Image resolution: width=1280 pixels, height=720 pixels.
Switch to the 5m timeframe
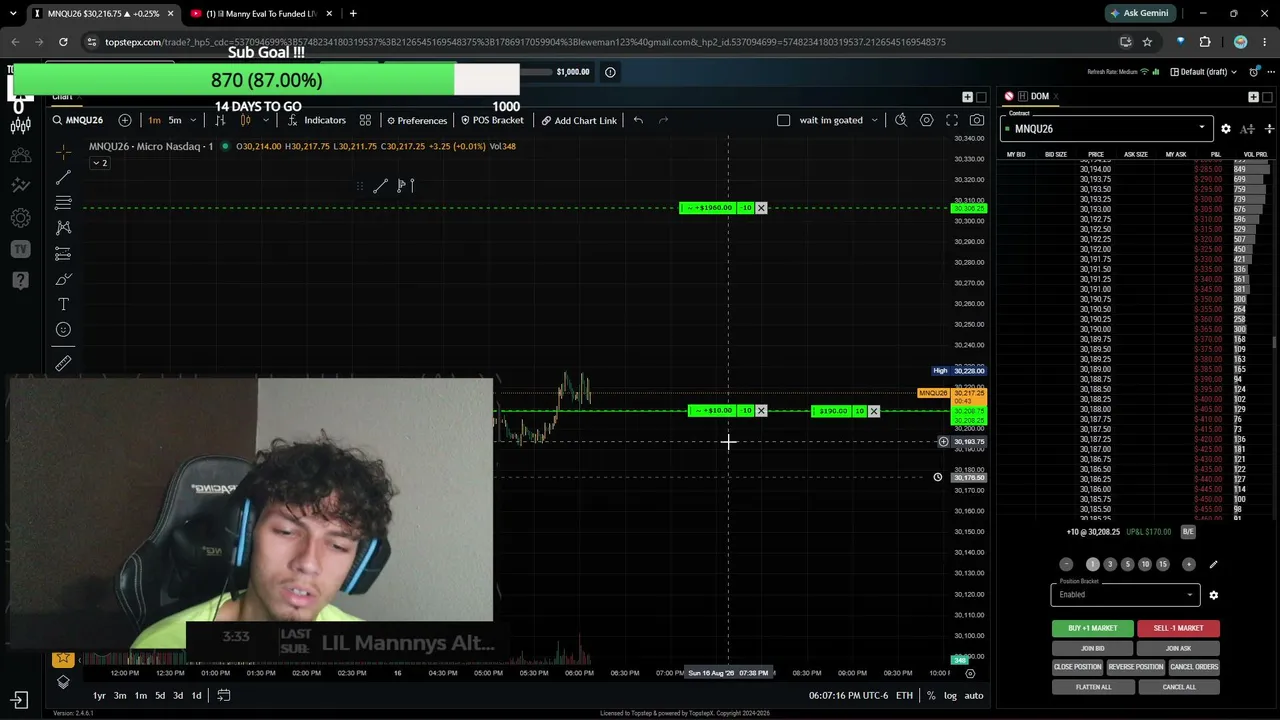[x=175, y=120]
